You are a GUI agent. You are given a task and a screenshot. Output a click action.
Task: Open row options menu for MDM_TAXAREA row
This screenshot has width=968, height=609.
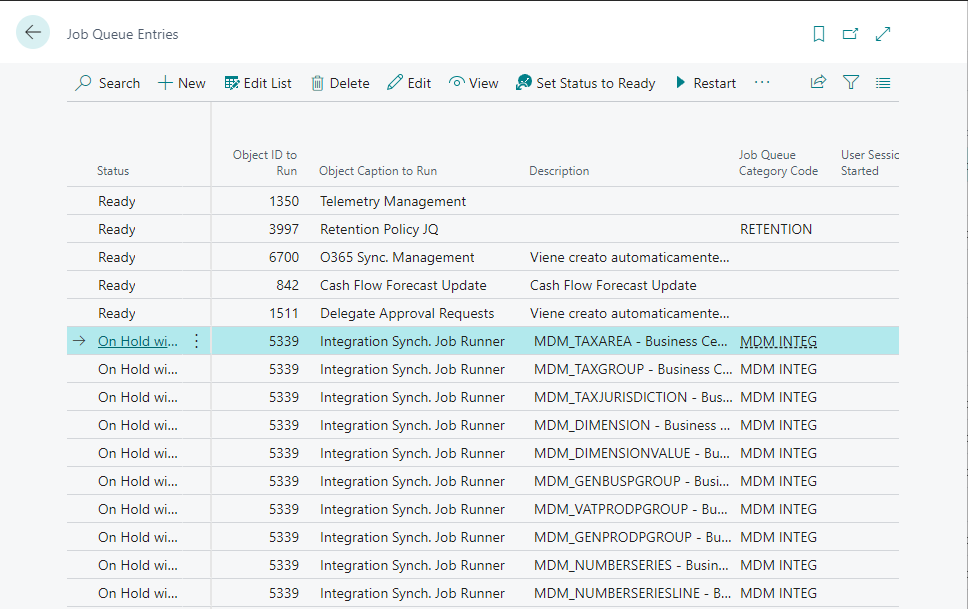tap(196, 341)
